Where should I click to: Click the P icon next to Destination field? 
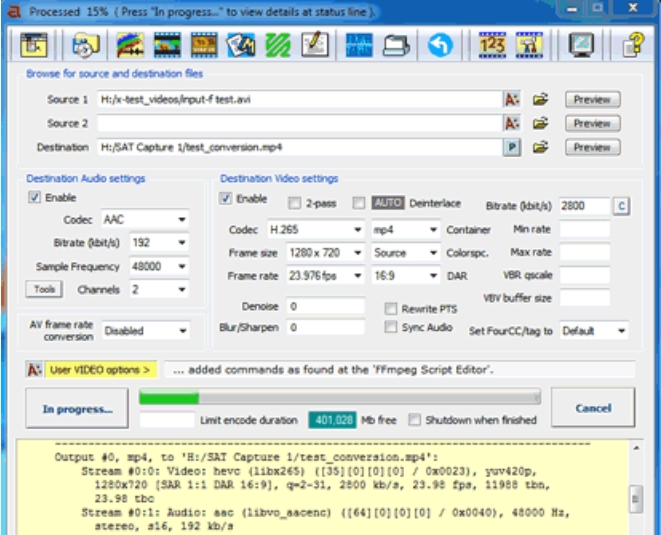(512, 148)
